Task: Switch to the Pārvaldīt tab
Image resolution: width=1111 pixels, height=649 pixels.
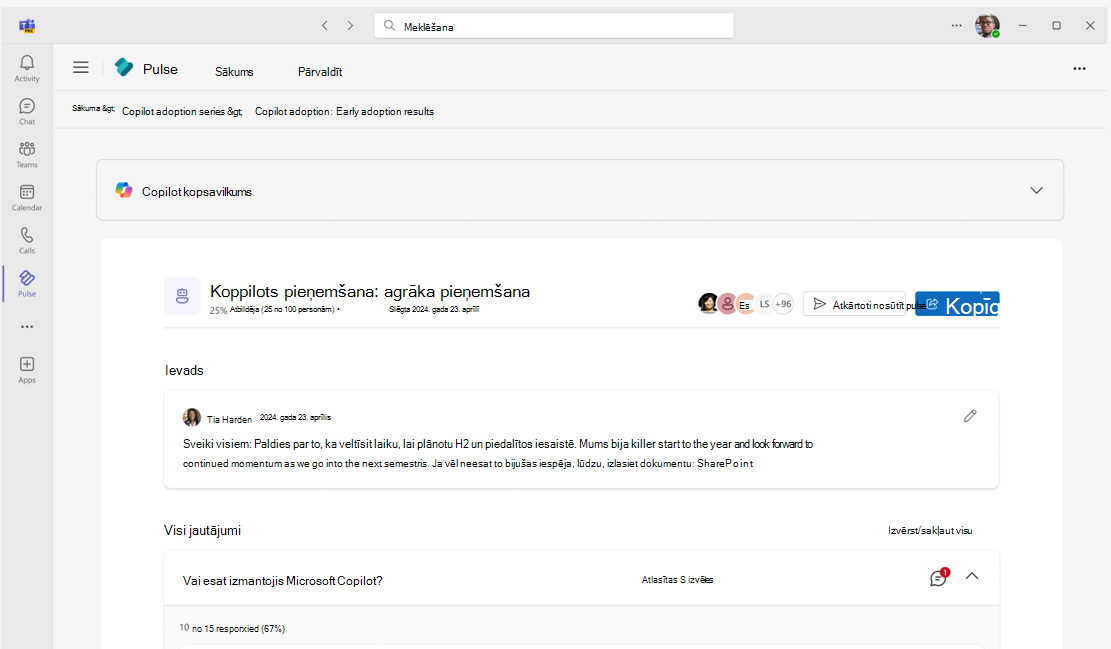Action: 320,72
